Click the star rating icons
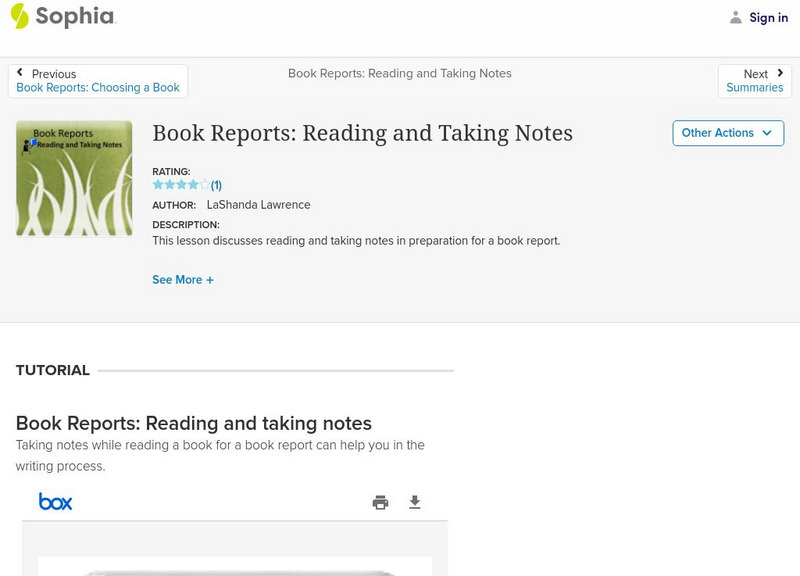800x576 pixels. coord(181,185)
